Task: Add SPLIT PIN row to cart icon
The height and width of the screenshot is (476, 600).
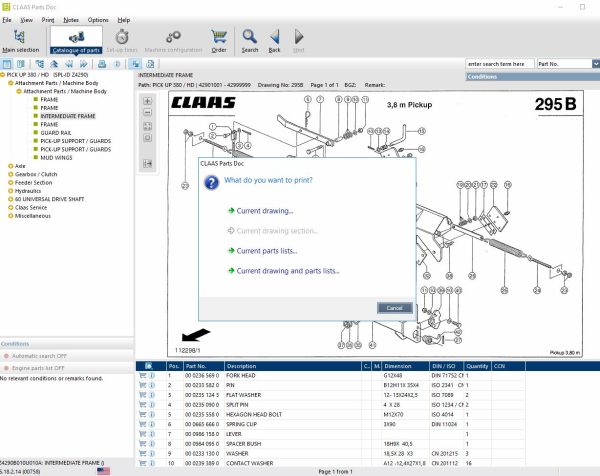Action: 142,404
